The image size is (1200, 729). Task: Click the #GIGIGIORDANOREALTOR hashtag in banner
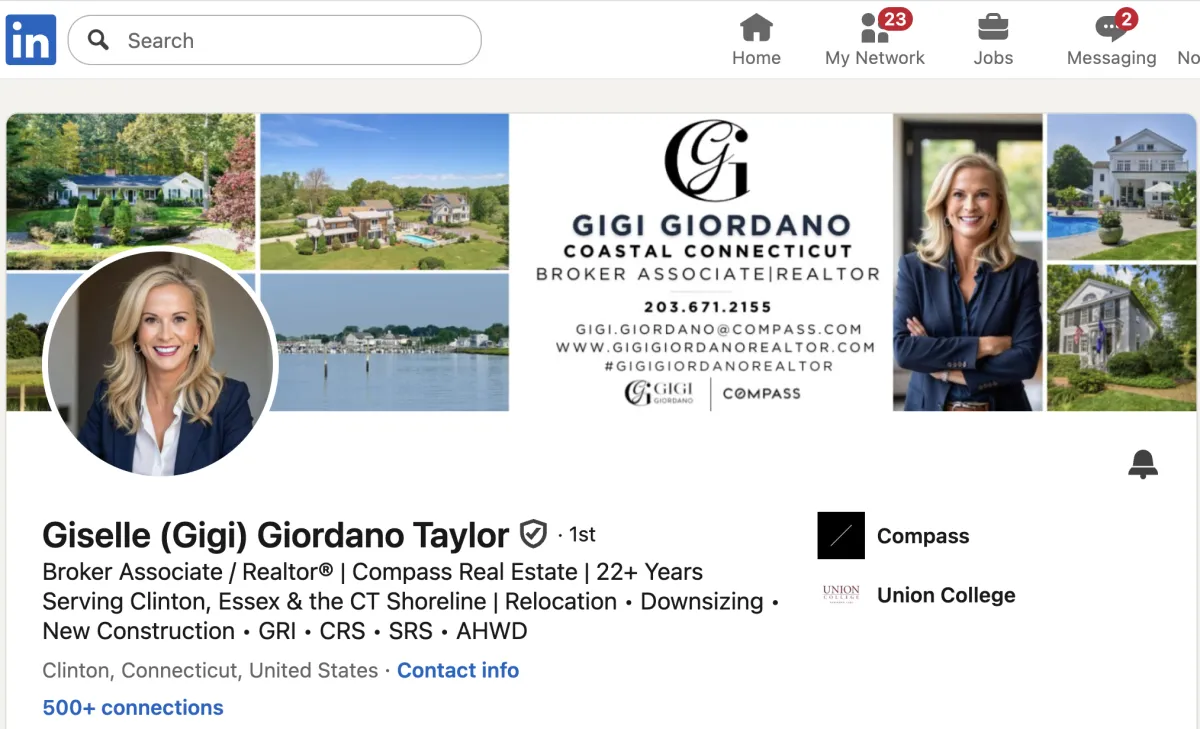pos(717,366)
